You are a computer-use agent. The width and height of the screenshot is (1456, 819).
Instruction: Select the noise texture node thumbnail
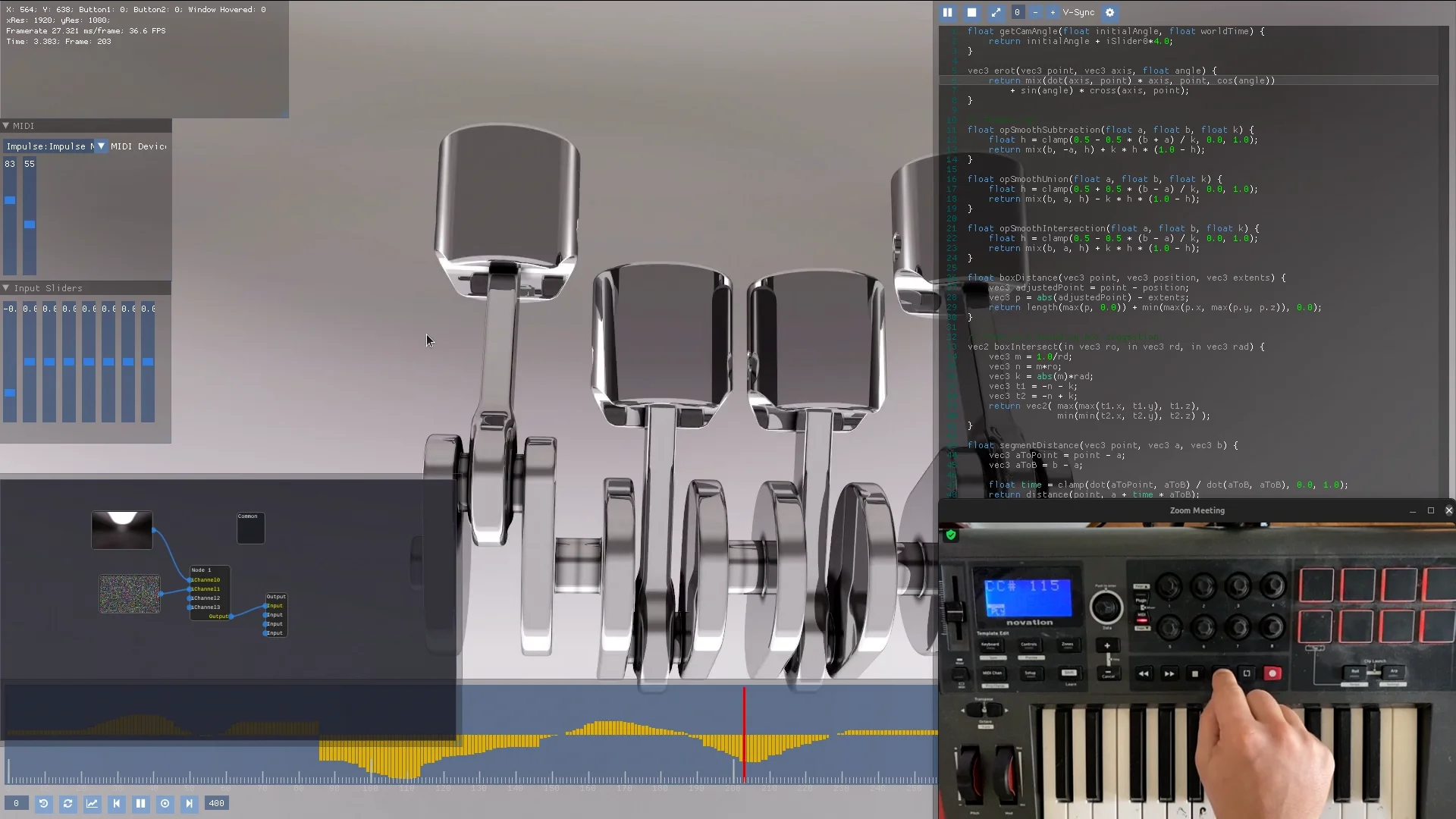(x=130, y=594)
